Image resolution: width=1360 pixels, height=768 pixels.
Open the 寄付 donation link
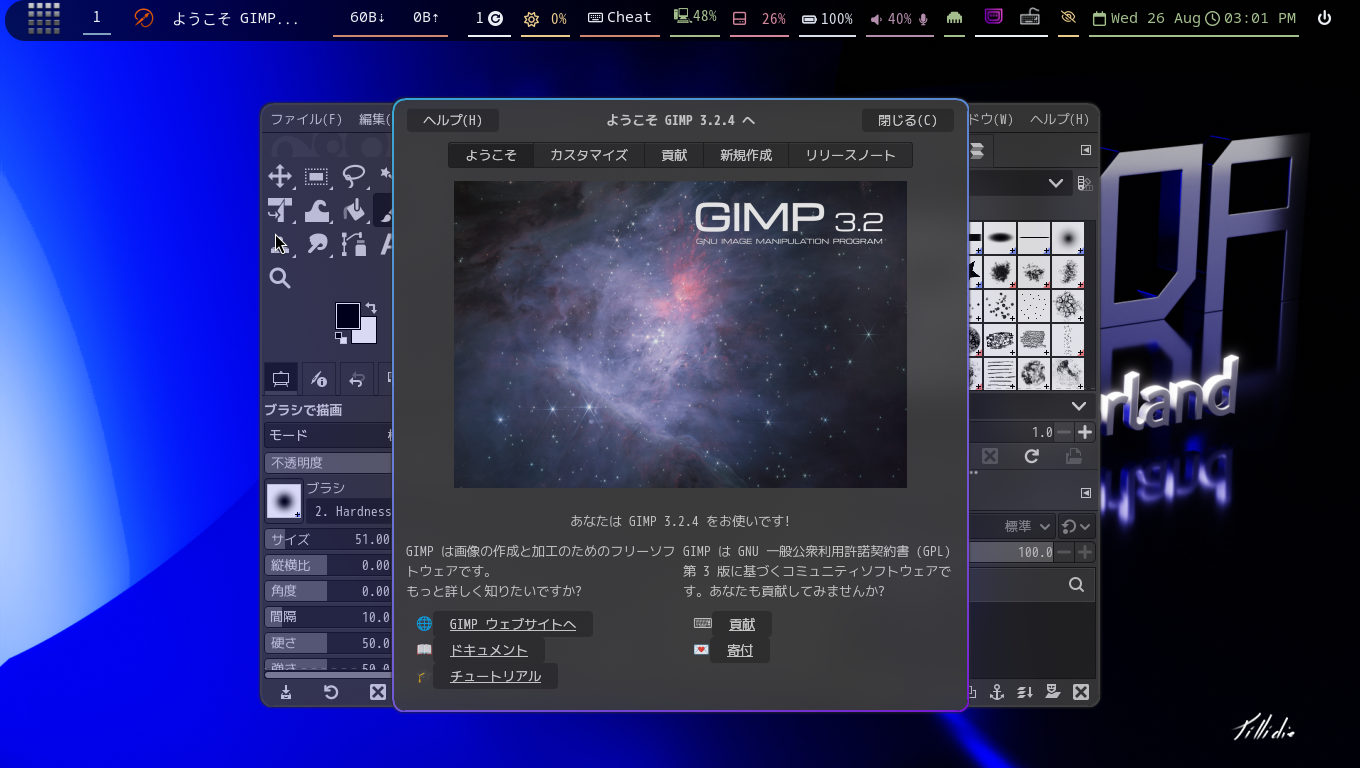pyautogui.click(x=740, y=650)
